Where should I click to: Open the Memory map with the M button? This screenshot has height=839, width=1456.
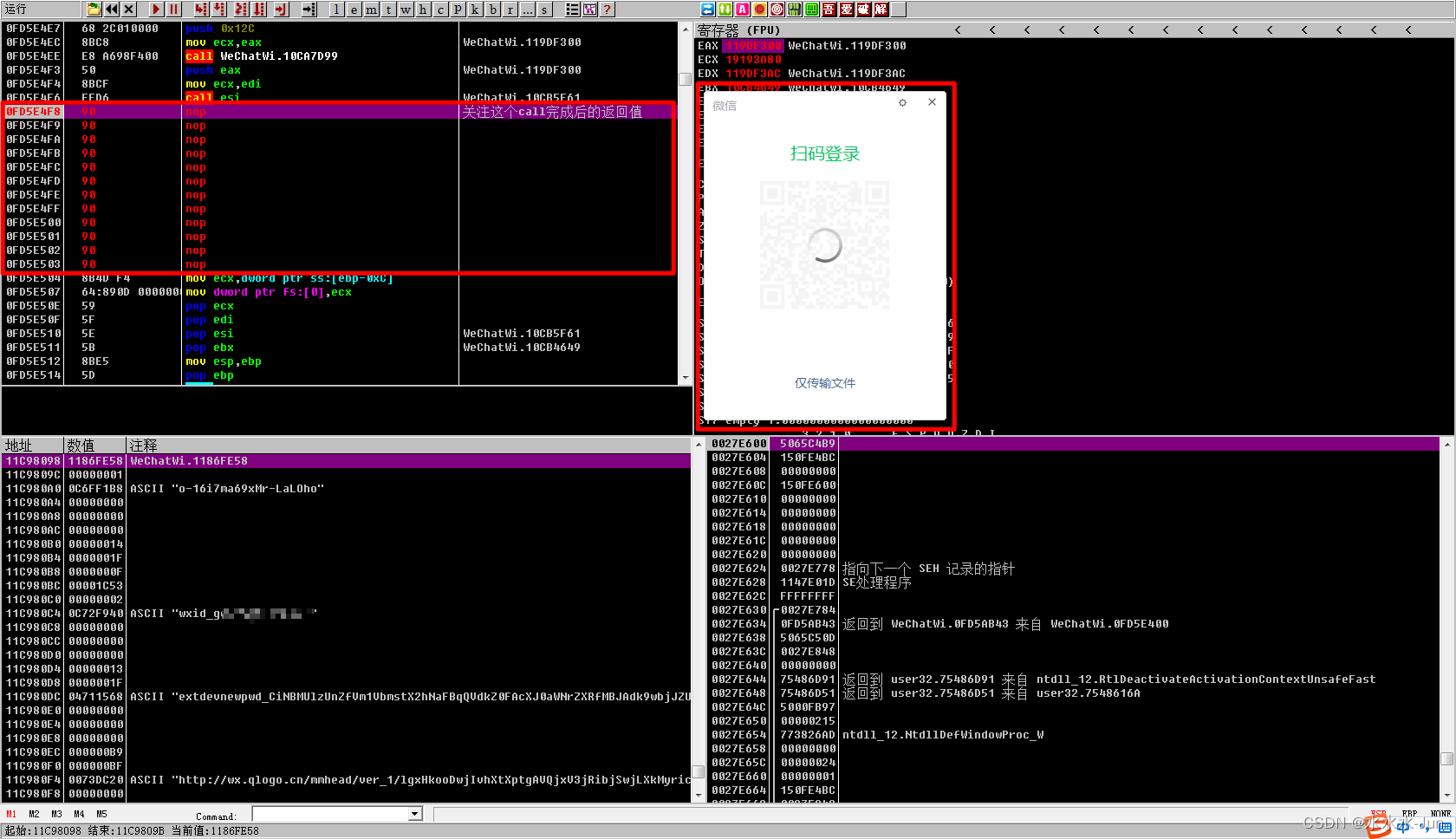pos(371,10)
